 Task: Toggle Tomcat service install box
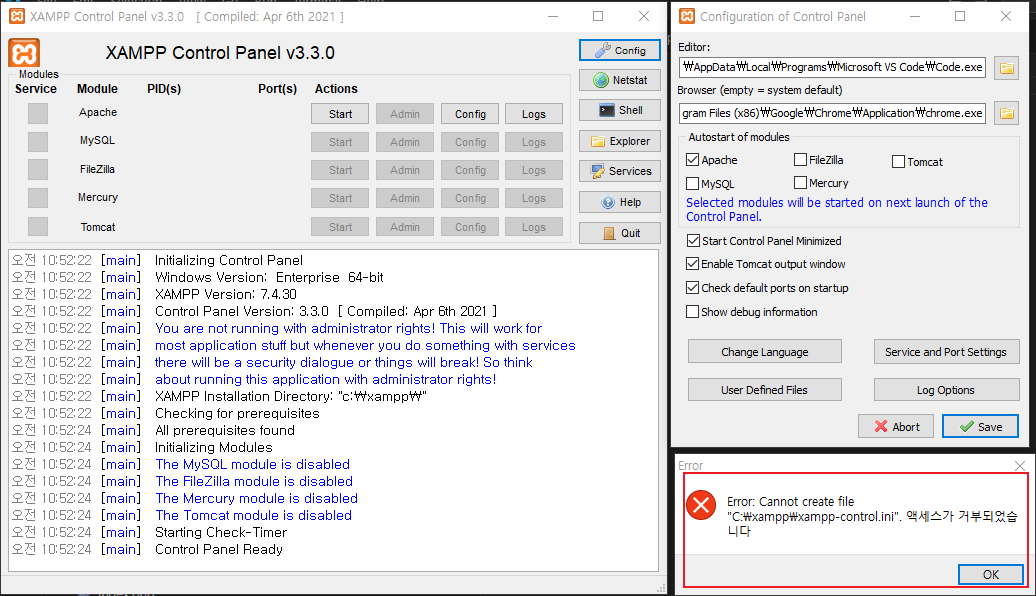(38, 226)
